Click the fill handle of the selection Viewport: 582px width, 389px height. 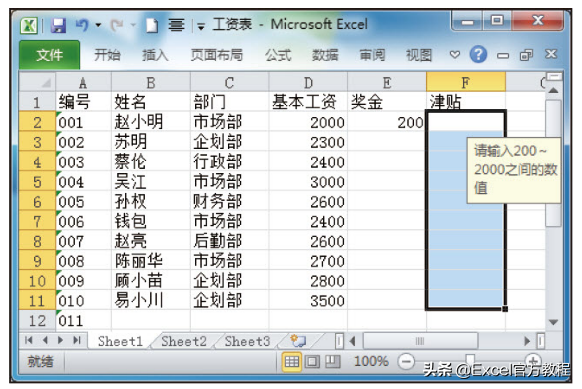coord(505,309)
